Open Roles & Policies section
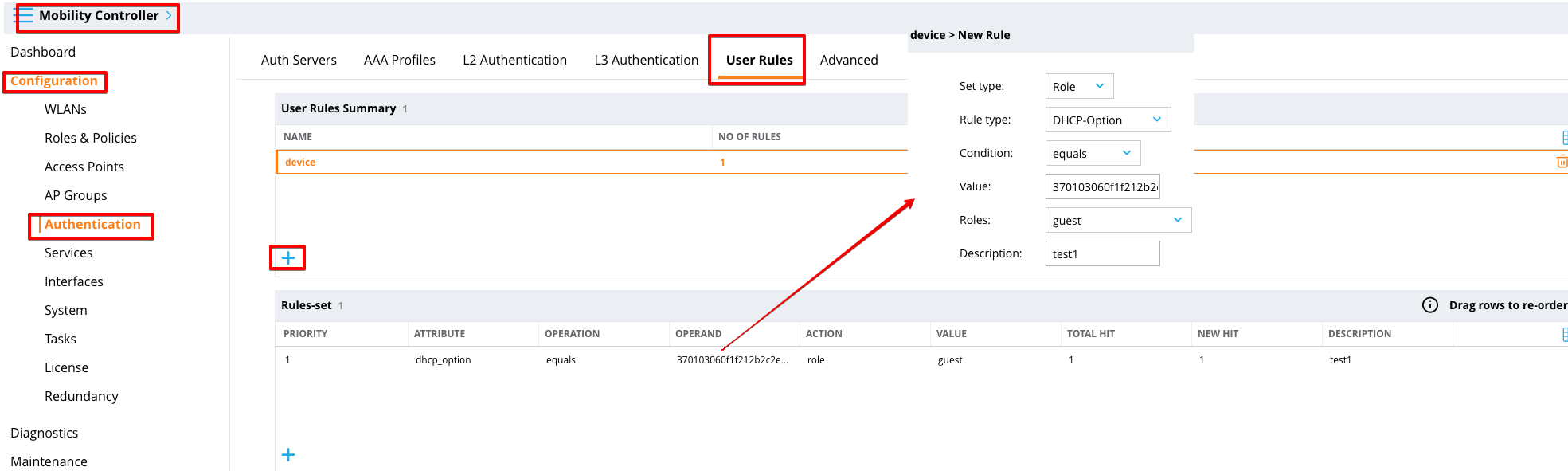The height and width of the screenshot is (471, 1568). pos(91,138)
